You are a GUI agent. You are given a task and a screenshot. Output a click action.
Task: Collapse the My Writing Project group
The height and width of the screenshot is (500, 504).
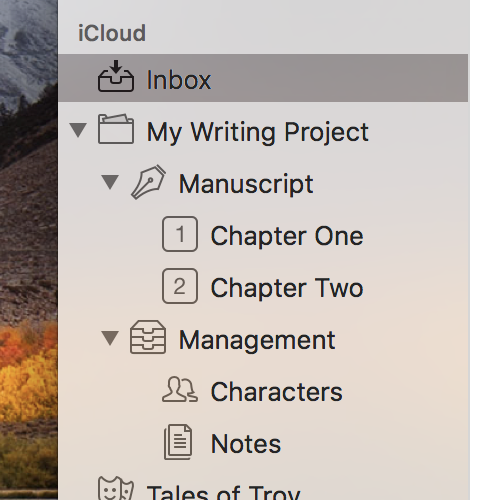tap(78, 130)
